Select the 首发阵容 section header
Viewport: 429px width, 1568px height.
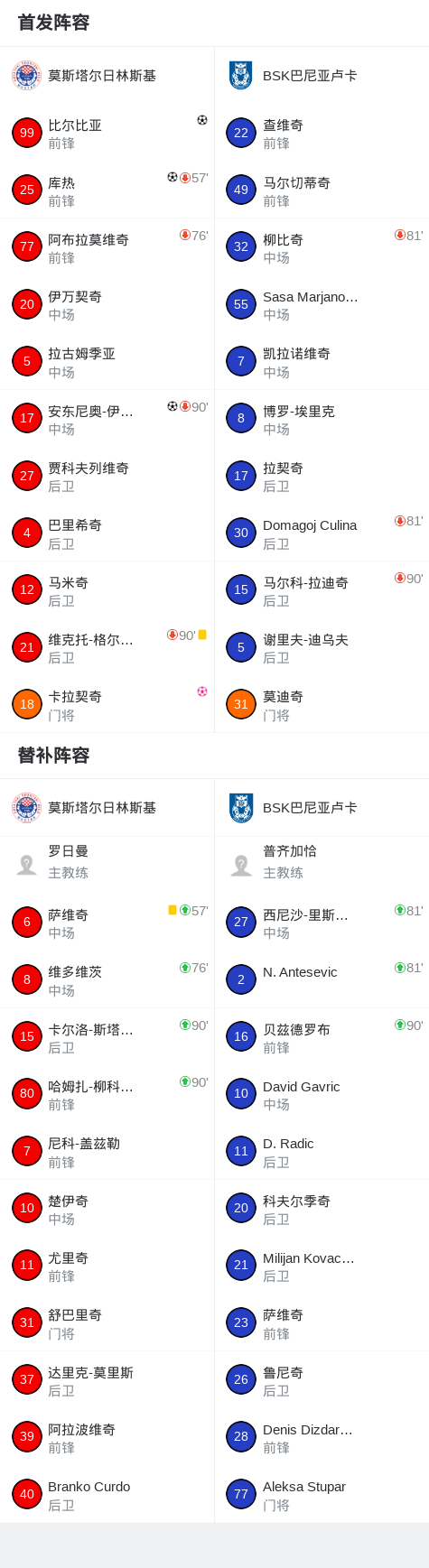click(53, 23)
